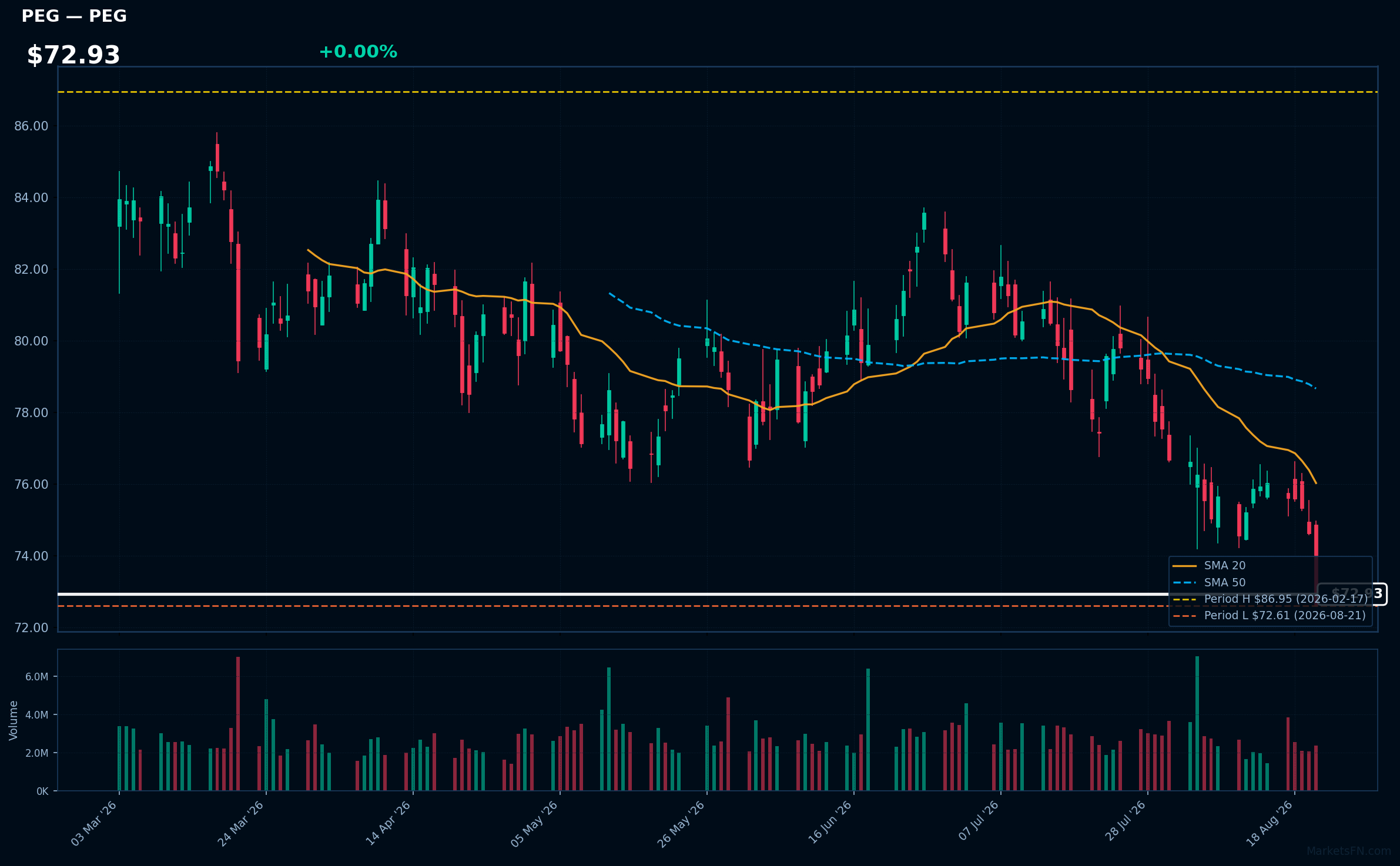Click the "Period H $86.95 (2026-02-17)" legend entry
The height and width of the screenshot is (866, 1400).
(x=1286, y=599)
